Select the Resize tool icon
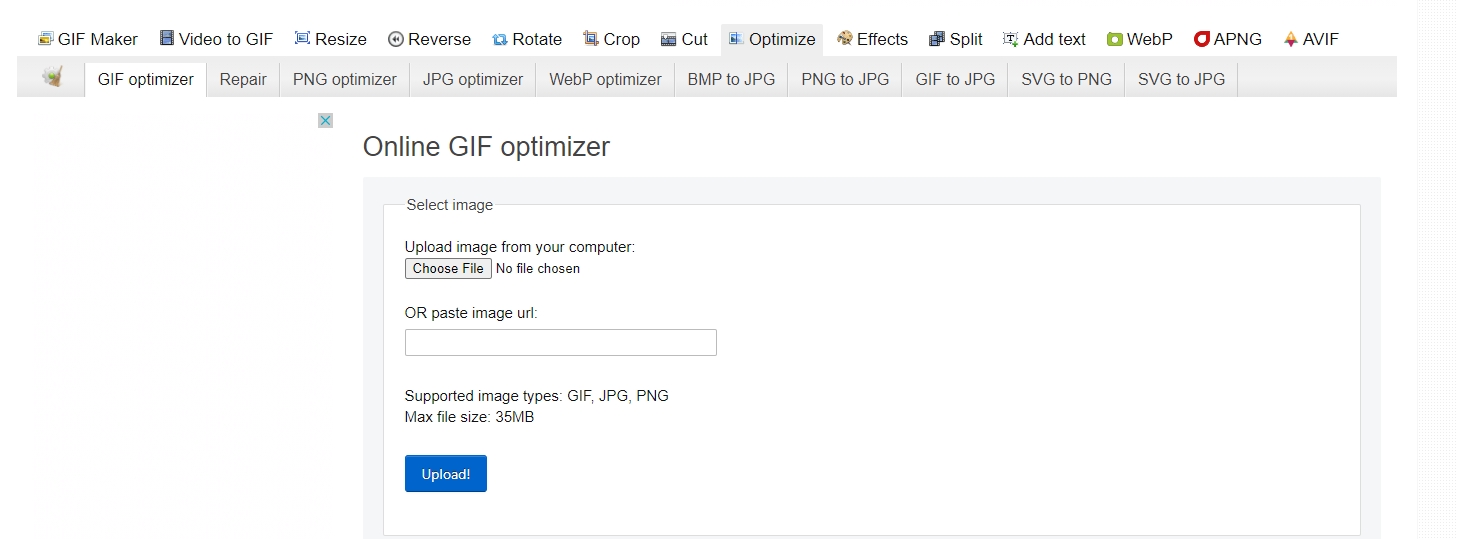This screenshot has height=539, width=1458. point(302,39)
